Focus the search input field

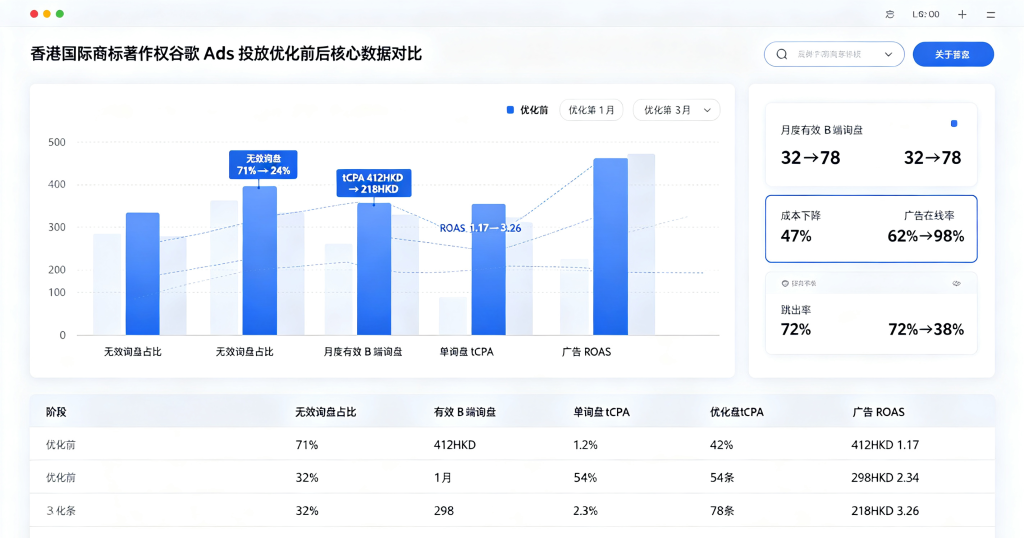[x=835, y=54]
